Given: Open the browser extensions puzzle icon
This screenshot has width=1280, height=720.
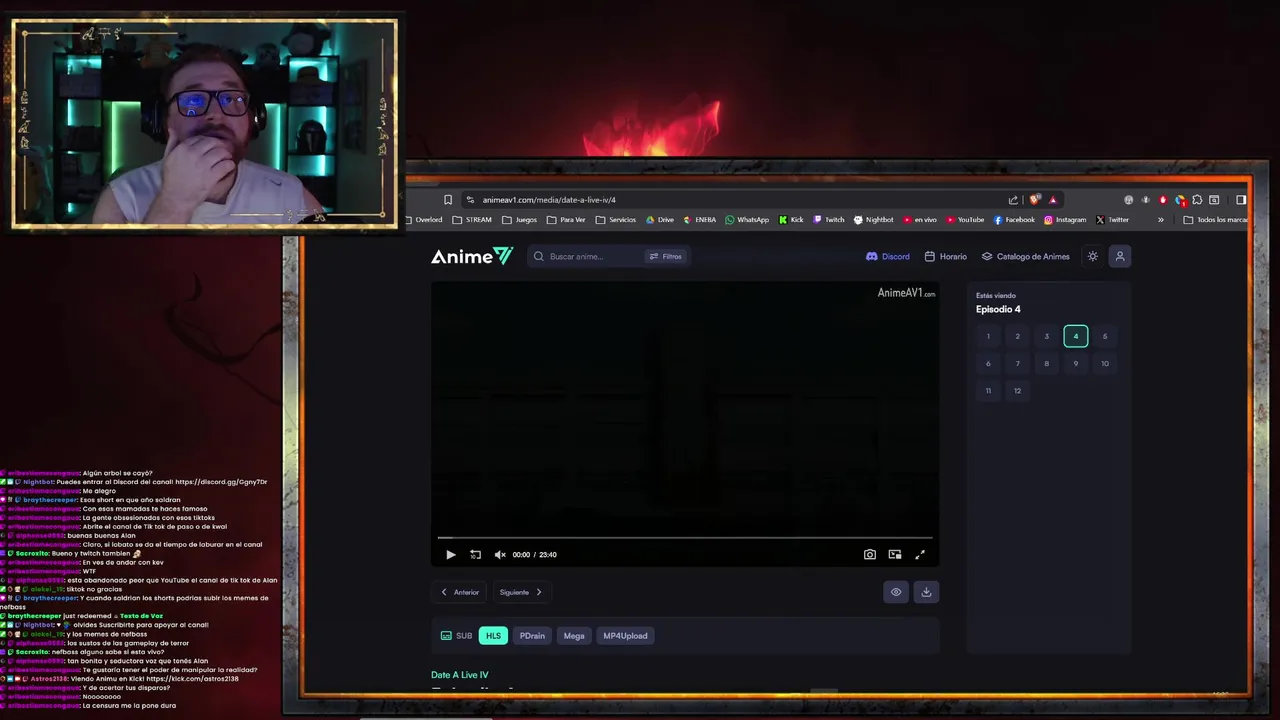Looking at the screenshot, I should [x=1197, y=199].
